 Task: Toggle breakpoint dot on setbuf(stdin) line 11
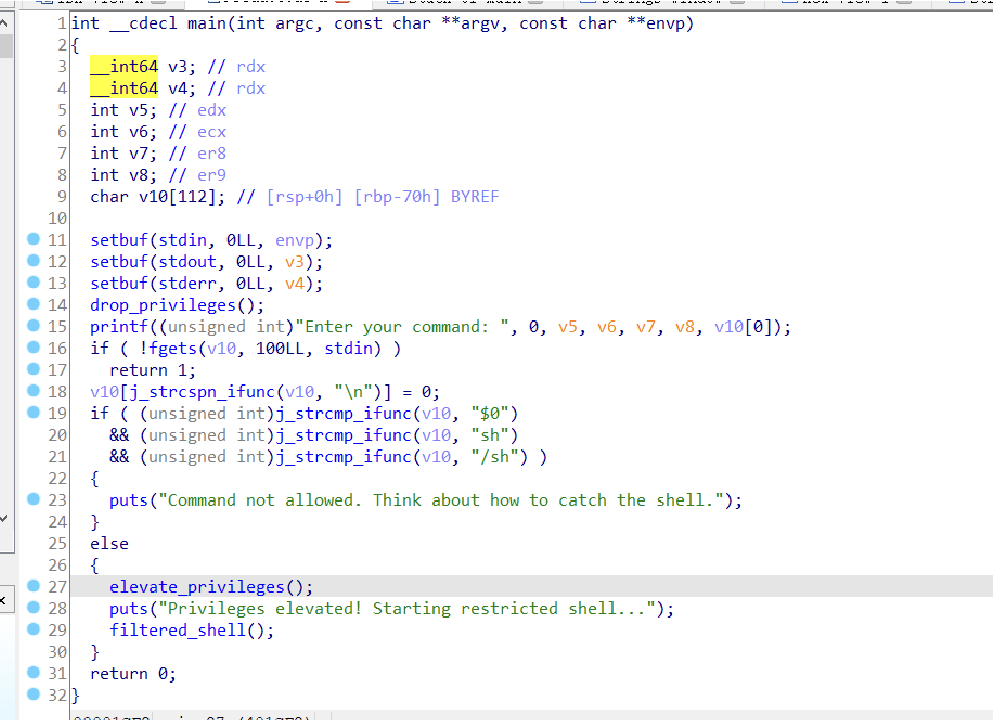pyautogui.click(x=33, y=240)
